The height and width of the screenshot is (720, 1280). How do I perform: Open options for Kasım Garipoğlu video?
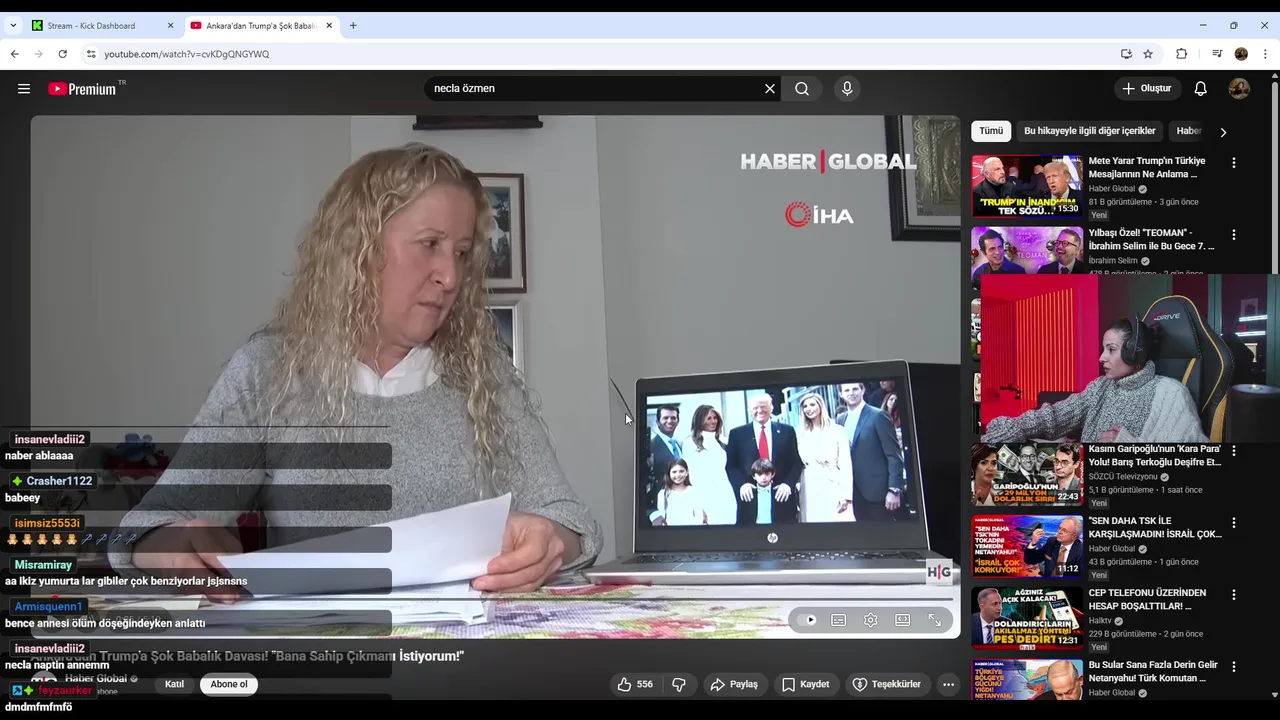[1234, 450]
